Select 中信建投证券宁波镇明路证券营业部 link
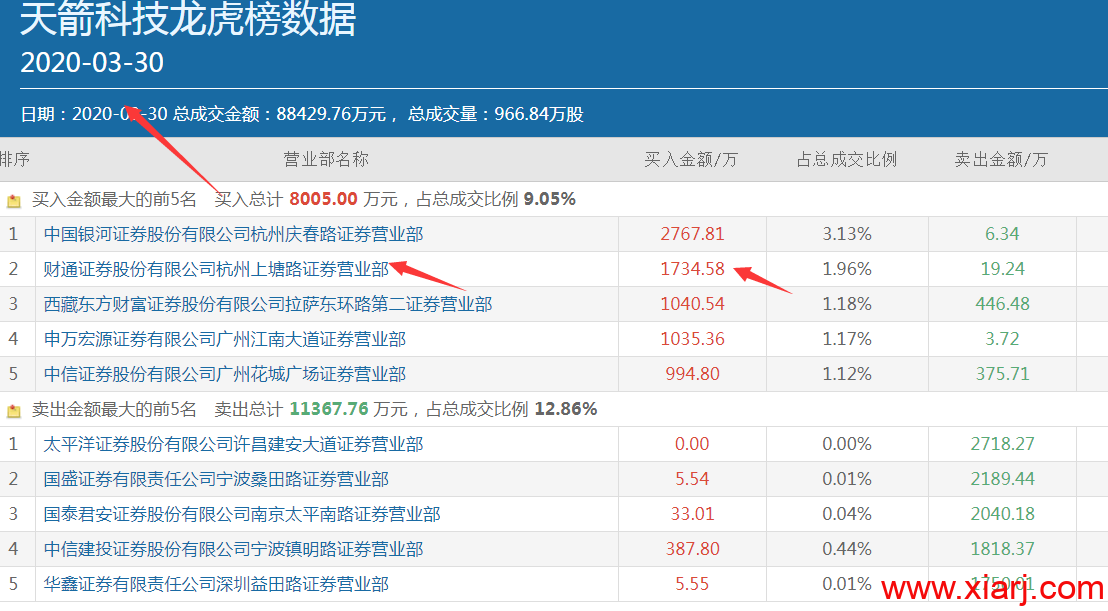Viewport: 1108px width, 611px height. (x=233, y=549)
